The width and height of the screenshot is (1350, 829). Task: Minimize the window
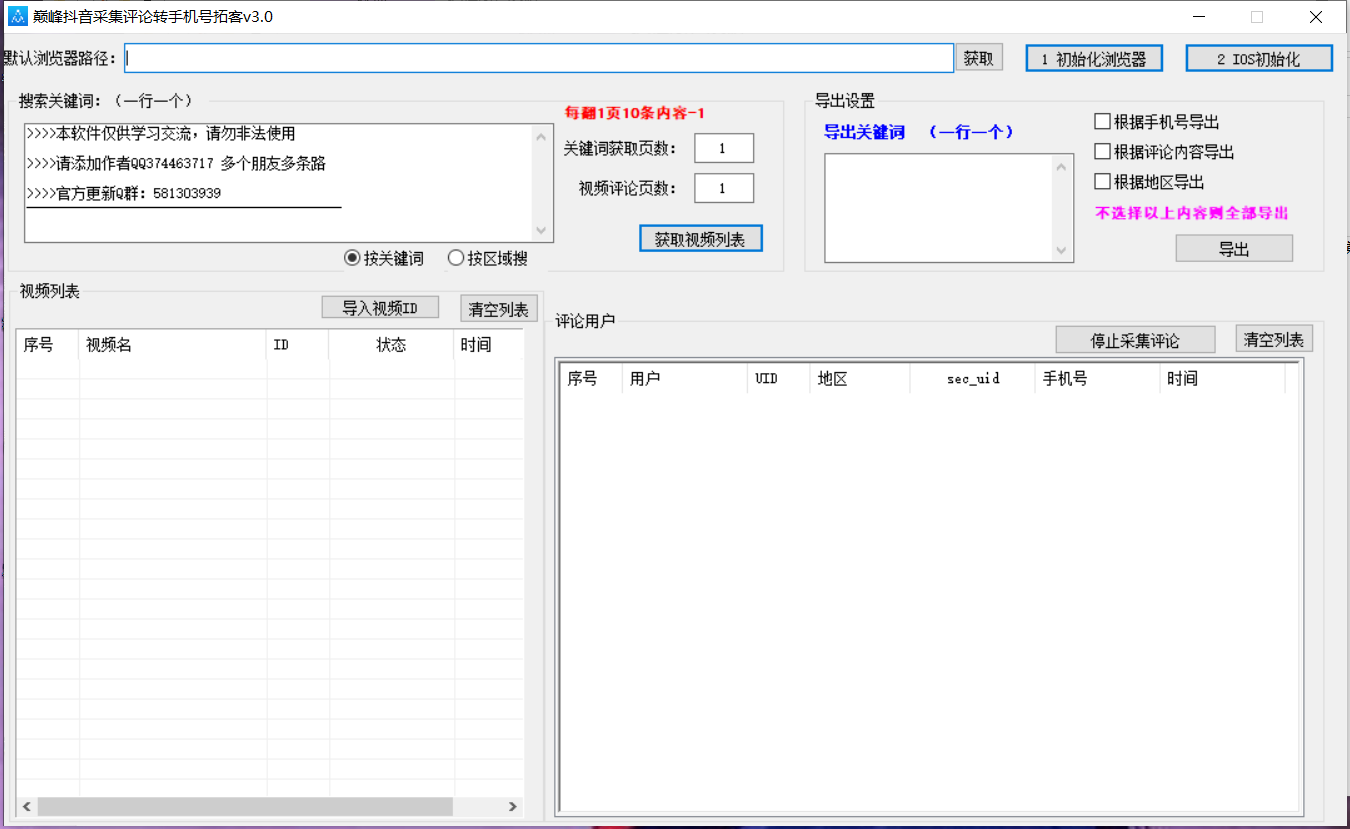pyautogui.click(x=1199, y=16)
